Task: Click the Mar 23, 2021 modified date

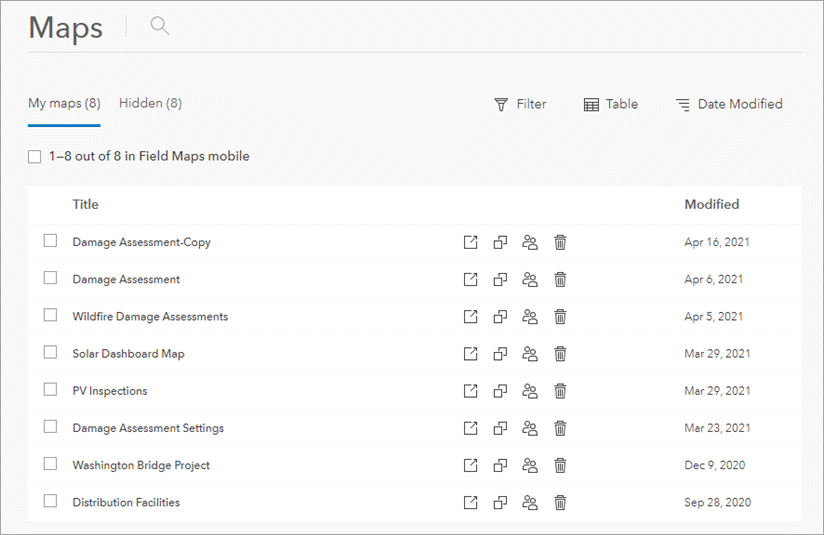Action: pyautogui.click(x=717, y=428)
